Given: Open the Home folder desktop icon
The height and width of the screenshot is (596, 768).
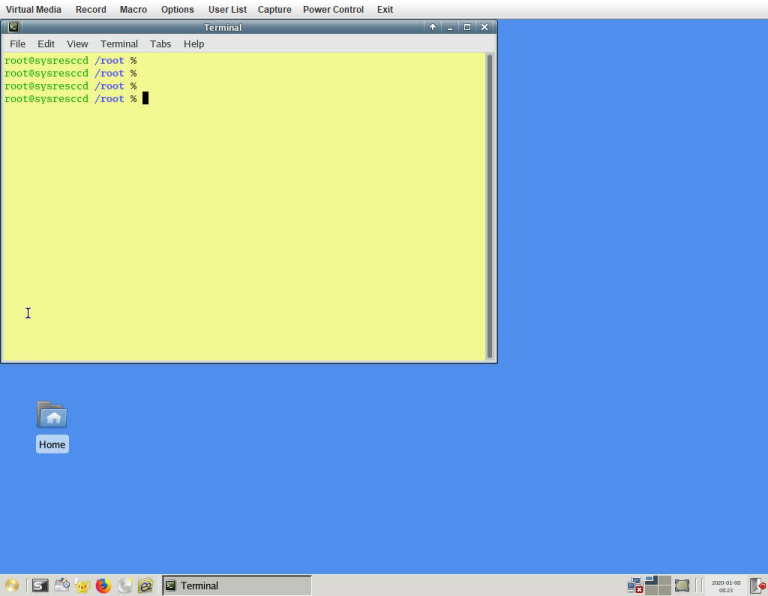Looking at the screenshot, I should coord(52,415).
